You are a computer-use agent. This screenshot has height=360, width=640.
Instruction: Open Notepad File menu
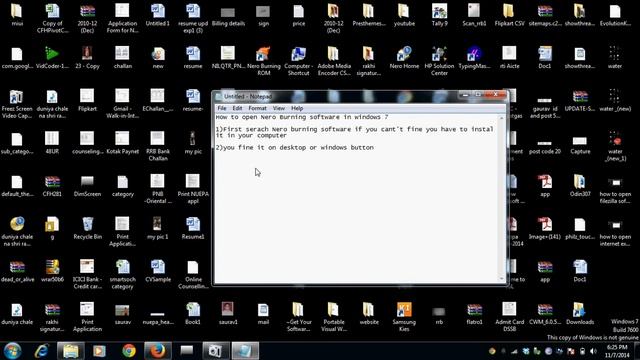click(222, 108)
